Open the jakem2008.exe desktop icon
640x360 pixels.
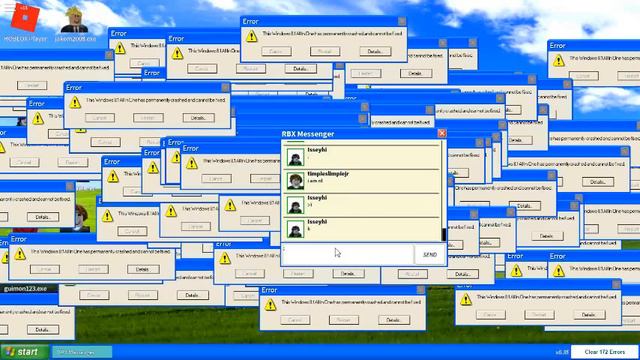click(74, 20)
